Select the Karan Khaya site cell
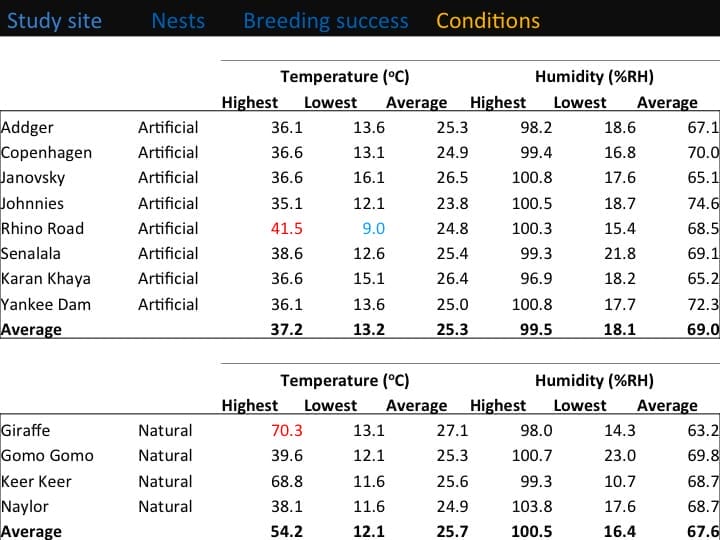 (45, 278)
